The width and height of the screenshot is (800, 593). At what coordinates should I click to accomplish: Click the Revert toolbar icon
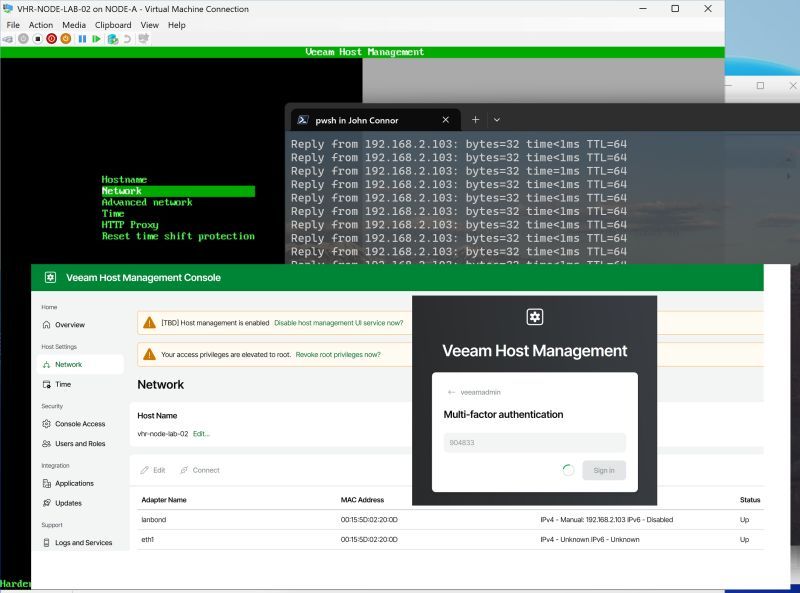127,39
